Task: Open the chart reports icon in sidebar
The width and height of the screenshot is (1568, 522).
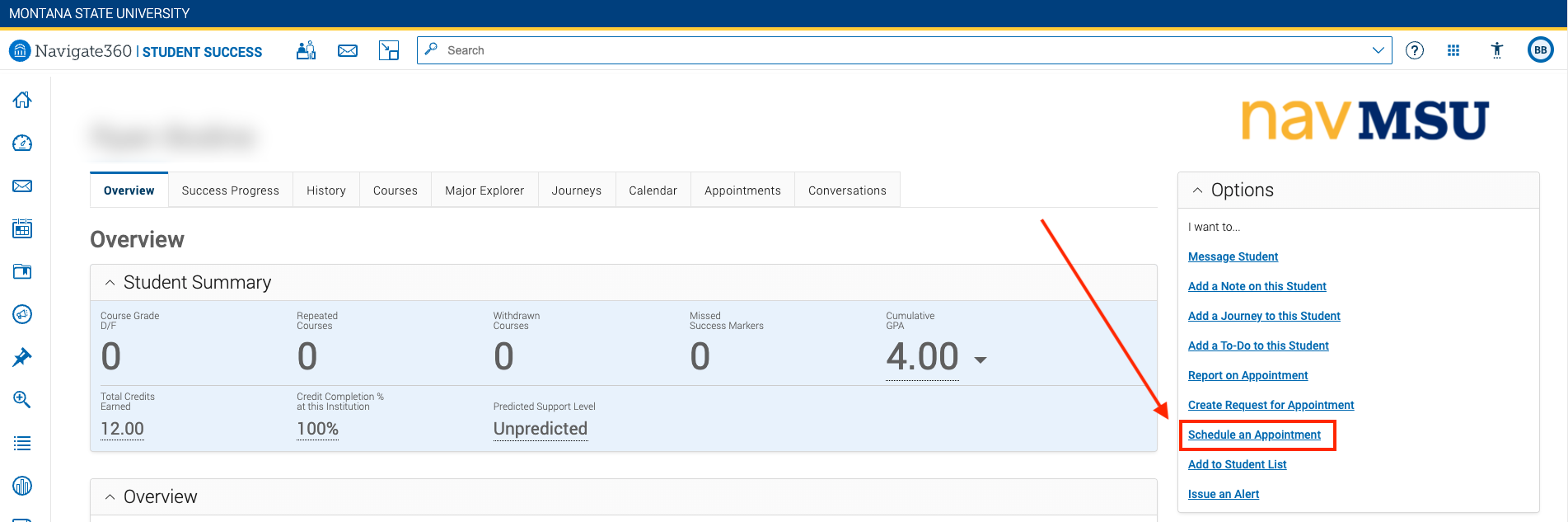Action: click(22, 486)
